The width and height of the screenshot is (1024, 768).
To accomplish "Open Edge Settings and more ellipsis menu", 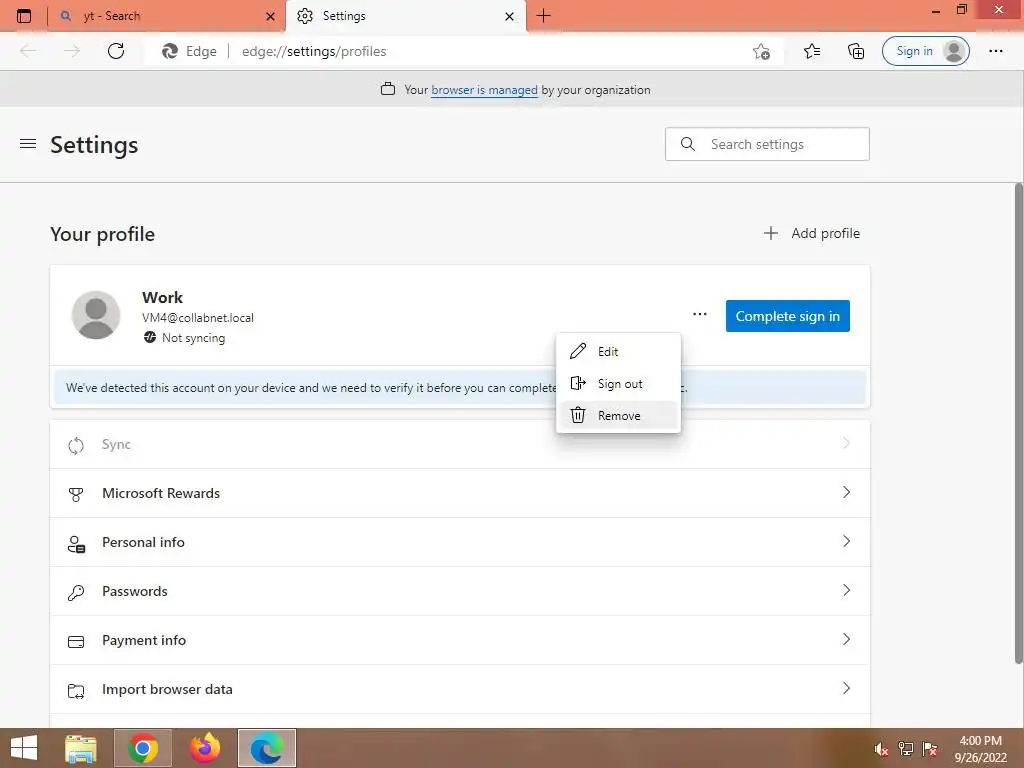I will coord(996,51).
